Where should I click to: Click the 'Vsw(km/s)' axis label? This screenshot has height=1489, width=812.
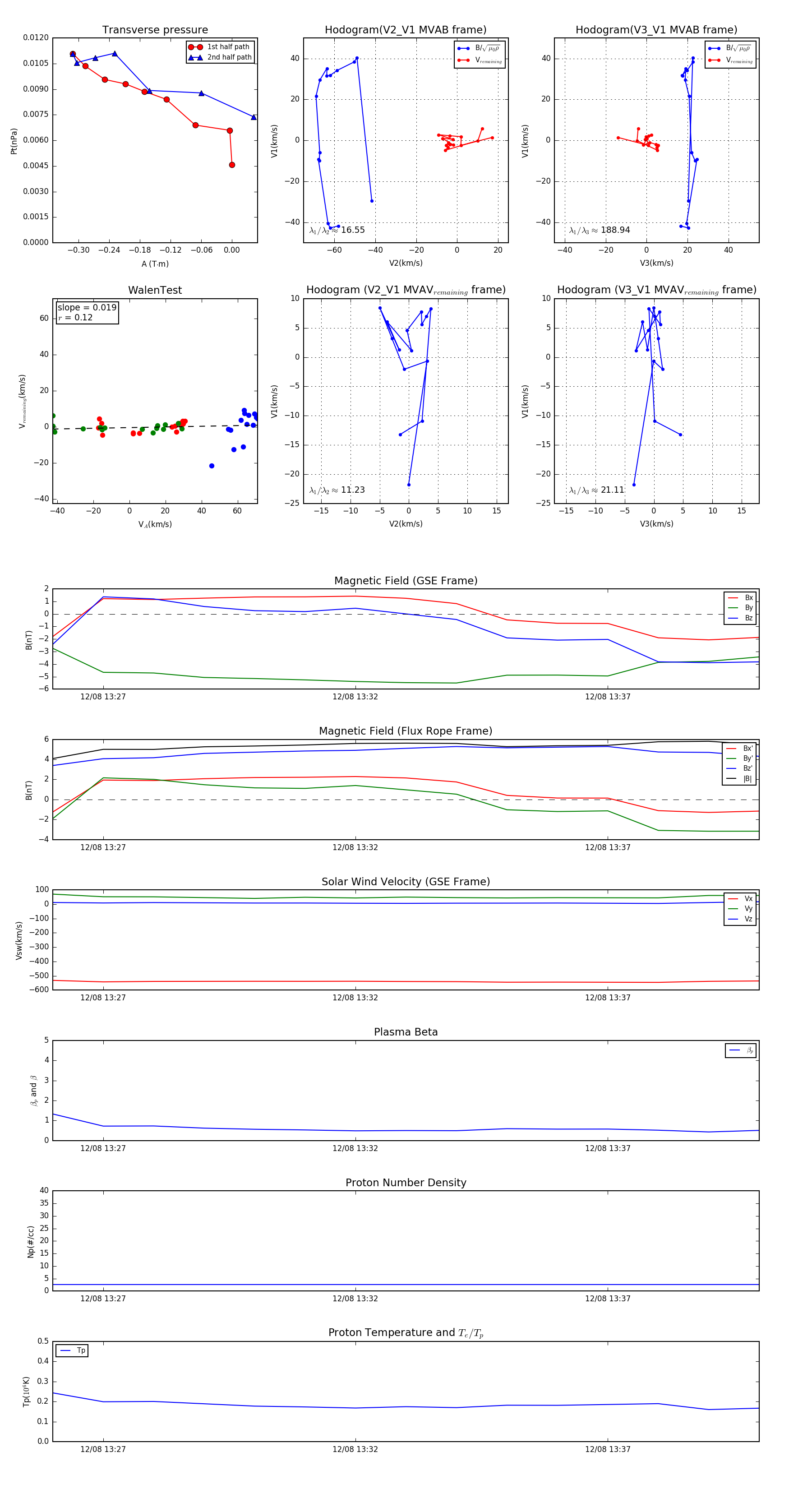tap(19, 941)
